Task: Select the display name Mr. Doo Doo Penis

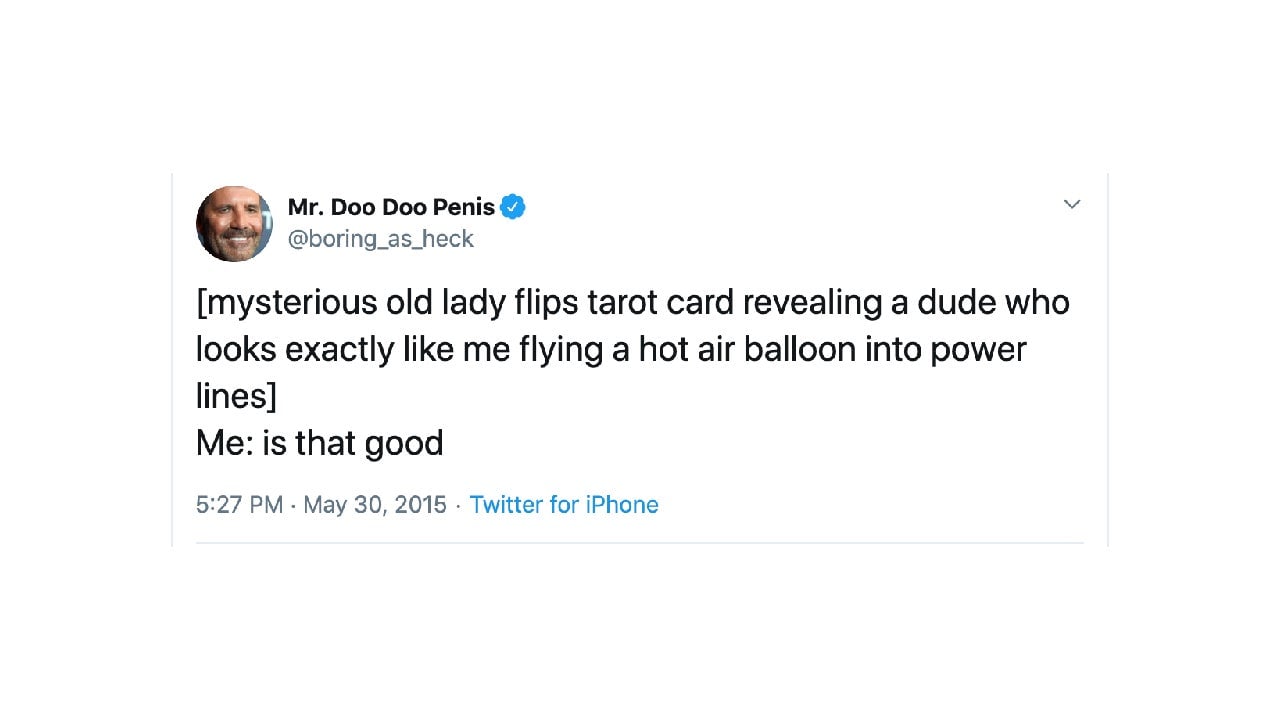Action: coord(390,207)
